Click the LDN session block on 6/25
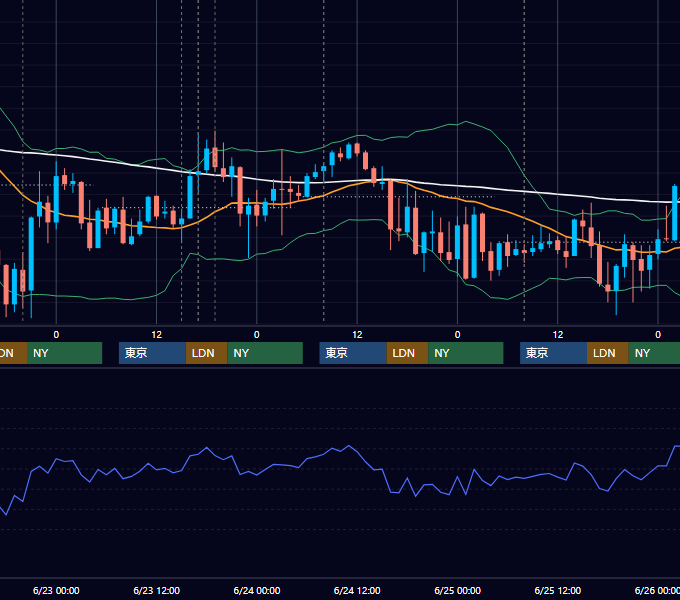Screen dimensions: 680x600 pyautogui.click(x=608, y=353)
